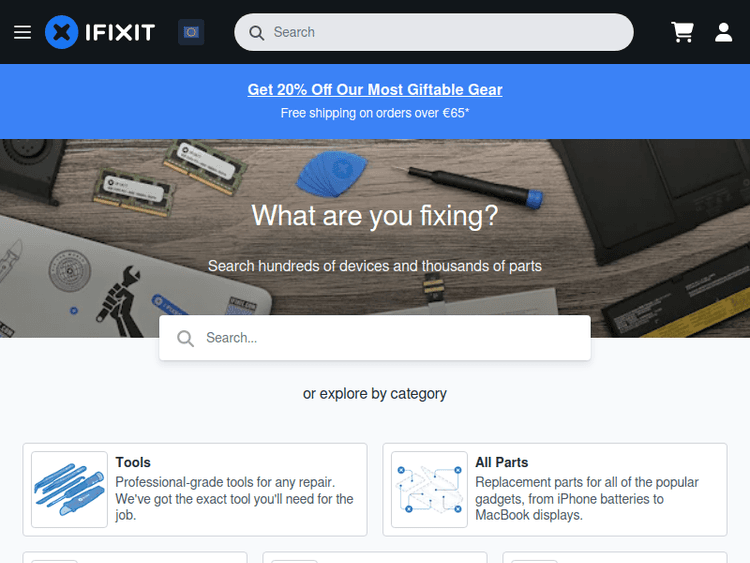Click the Free shipping on orders over €65 text
This screenshot has width=750, height=563.
(375, 113)
